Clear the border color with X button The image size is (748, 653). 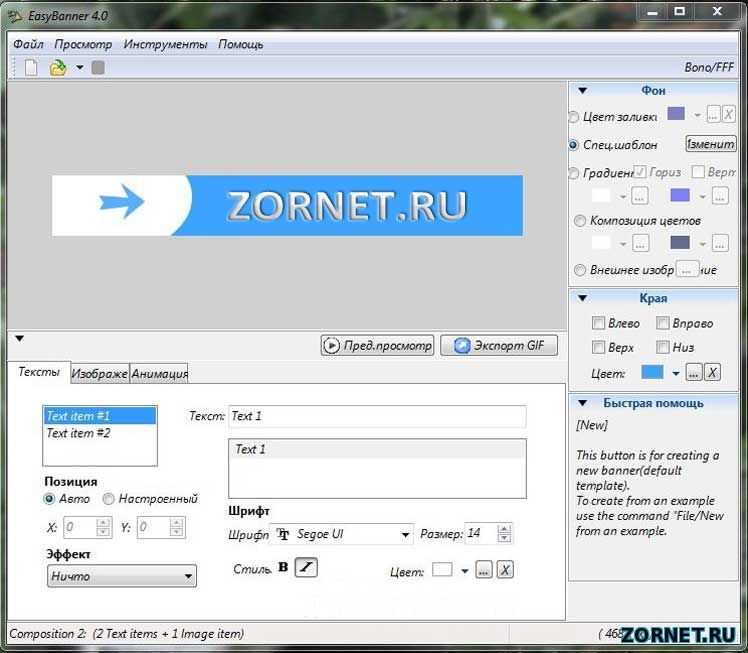712,372
